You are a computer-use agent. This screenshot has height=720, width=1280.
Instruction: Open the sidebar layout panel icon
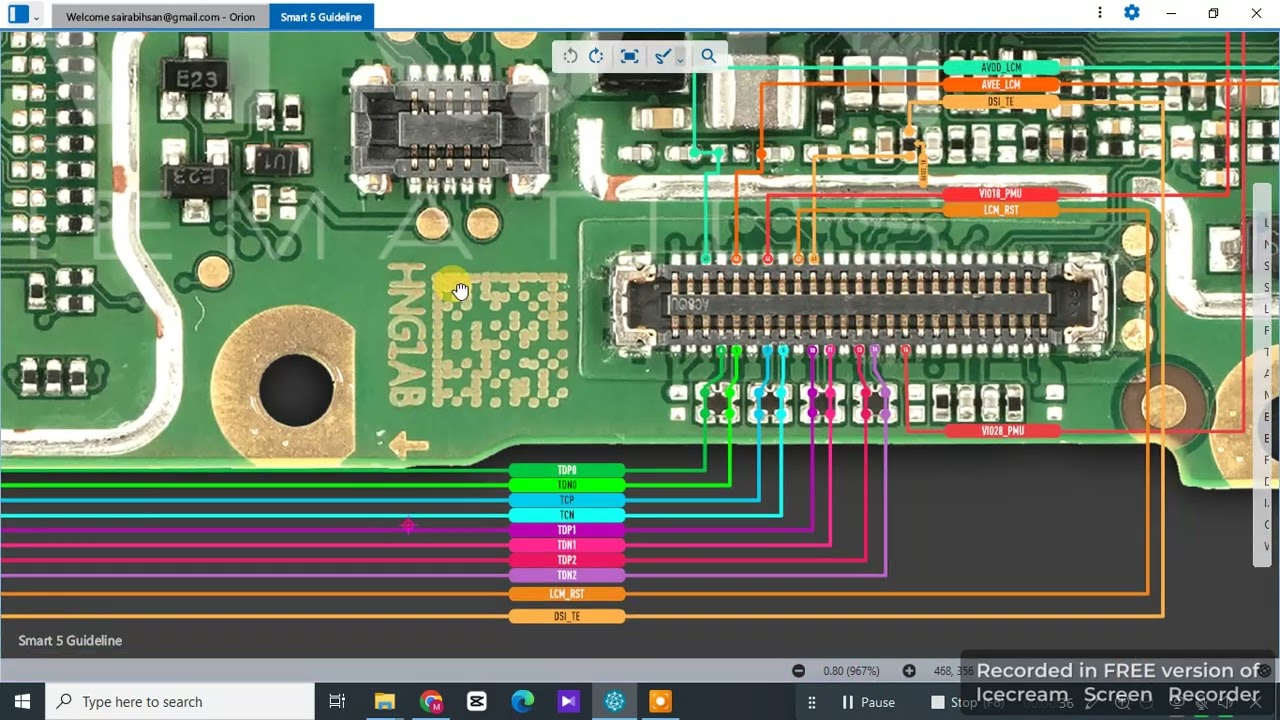(18, 15)
